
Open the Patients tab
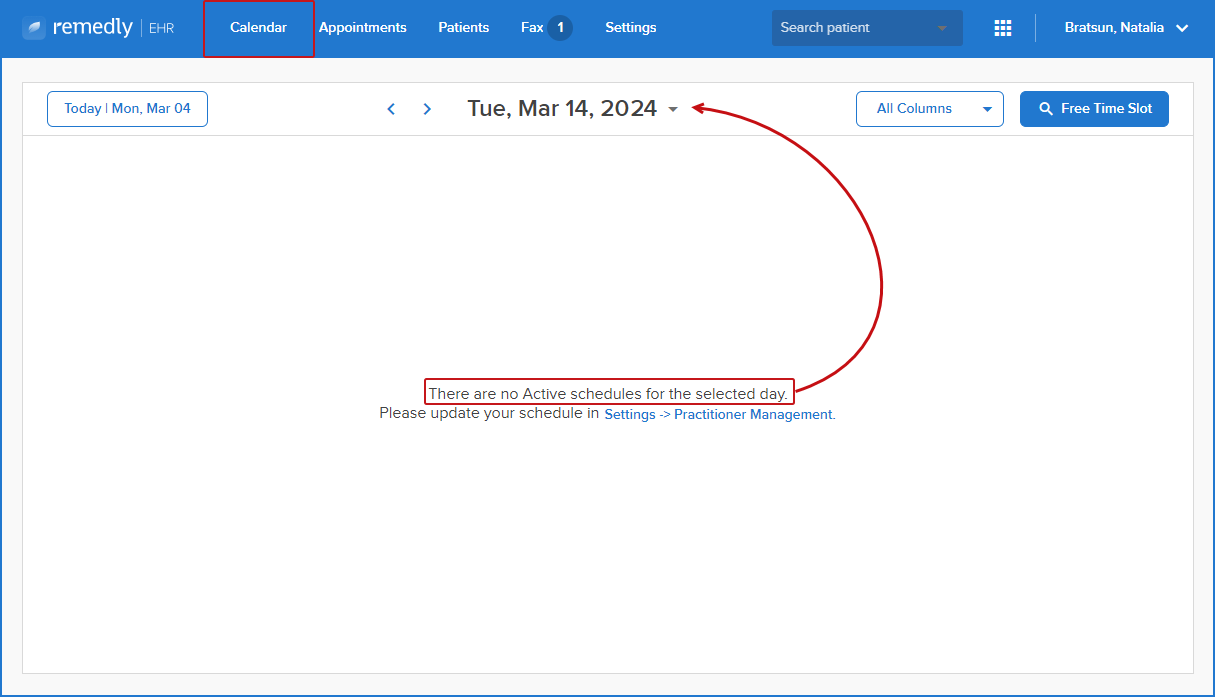point(464,28)
